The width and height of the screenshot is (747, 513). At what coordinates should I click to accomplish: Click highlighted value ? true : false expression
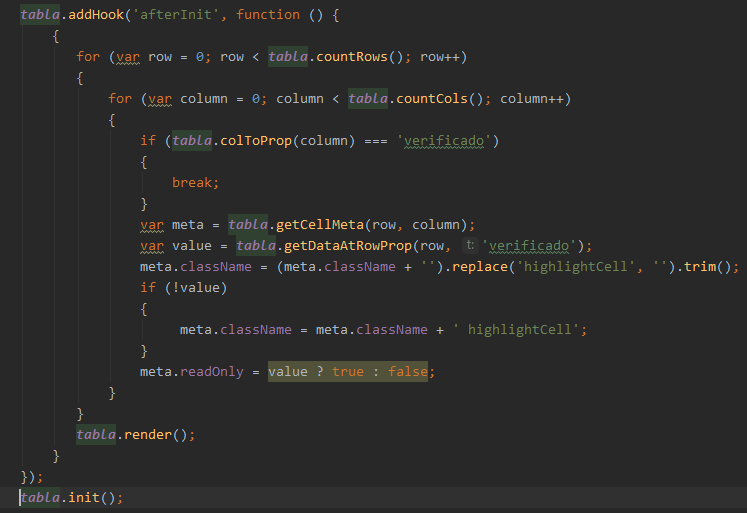click(x=348, y=371)
